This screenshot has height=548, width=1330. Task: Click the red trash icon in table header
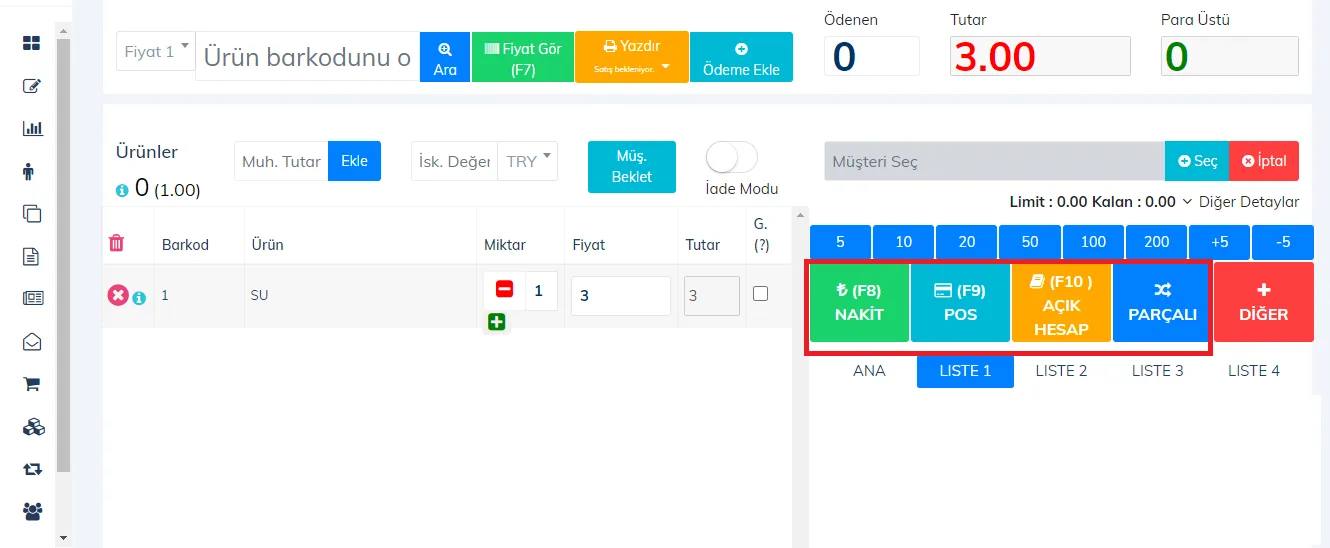point(117,243)
